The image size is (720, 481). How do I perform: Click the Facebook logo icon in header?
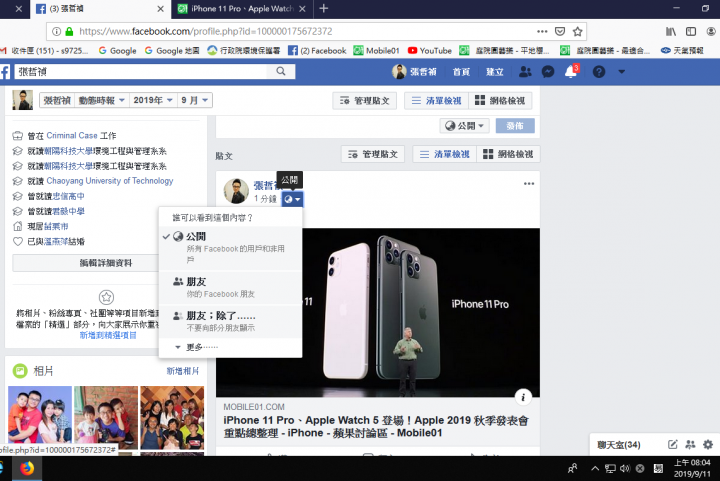5,72
